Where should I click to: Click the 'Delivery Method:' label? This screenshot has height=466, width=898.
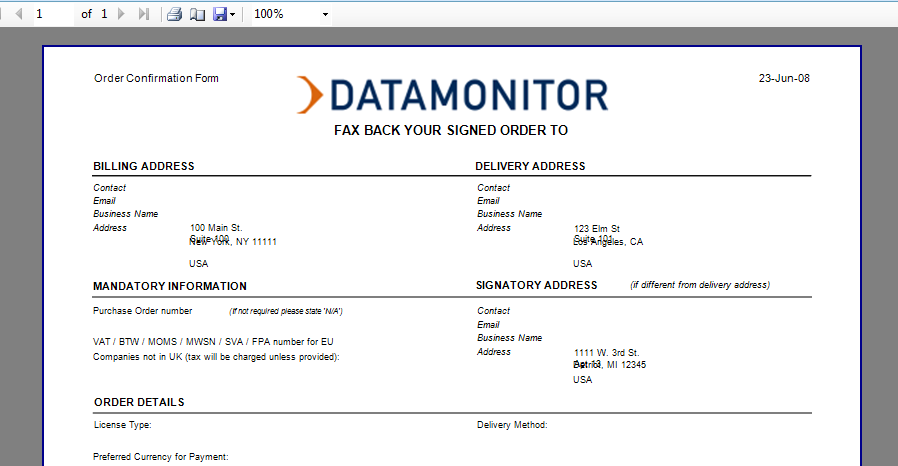(x=512, y=425)
